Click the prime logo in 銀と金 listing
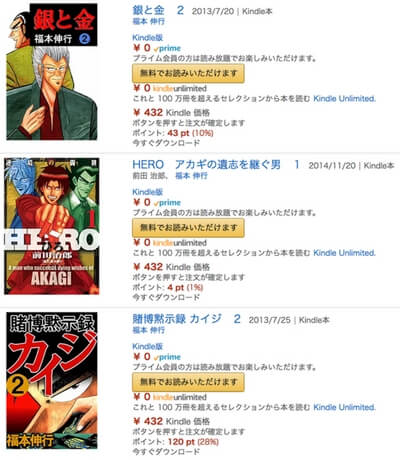 [167, 49]
